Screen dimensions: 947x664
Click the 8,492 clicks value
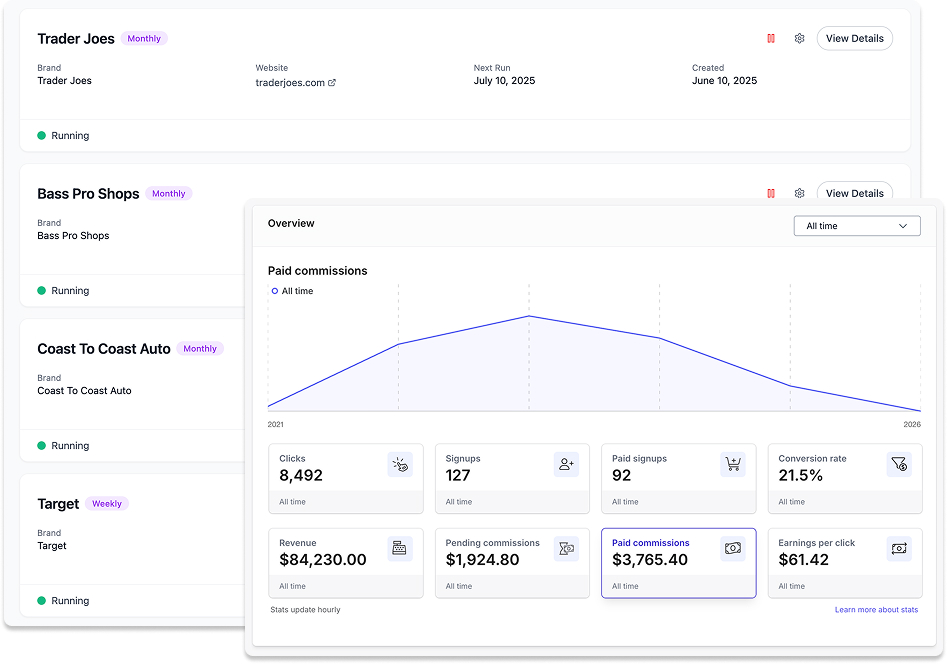click(x=301, y=475)
